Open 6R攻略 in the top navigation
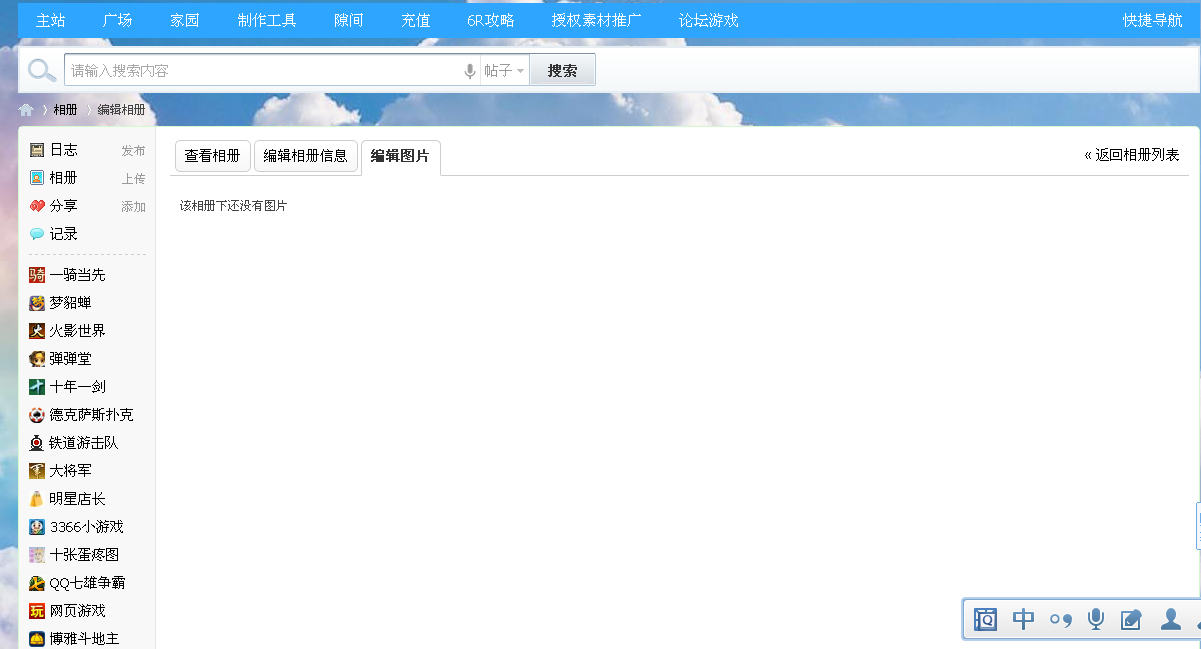The width and height of the screenshot is (1201, 649). pyautogui.click(x=491, y=20)
